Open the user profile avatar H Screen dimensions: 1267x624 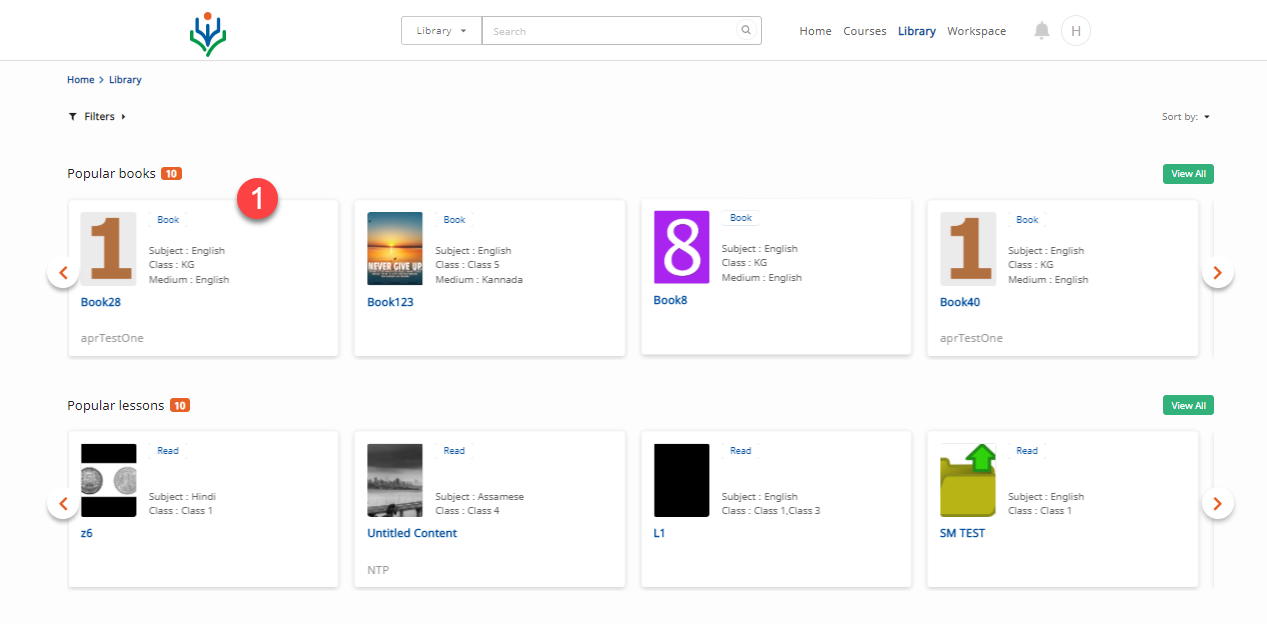click(1075, 31)
